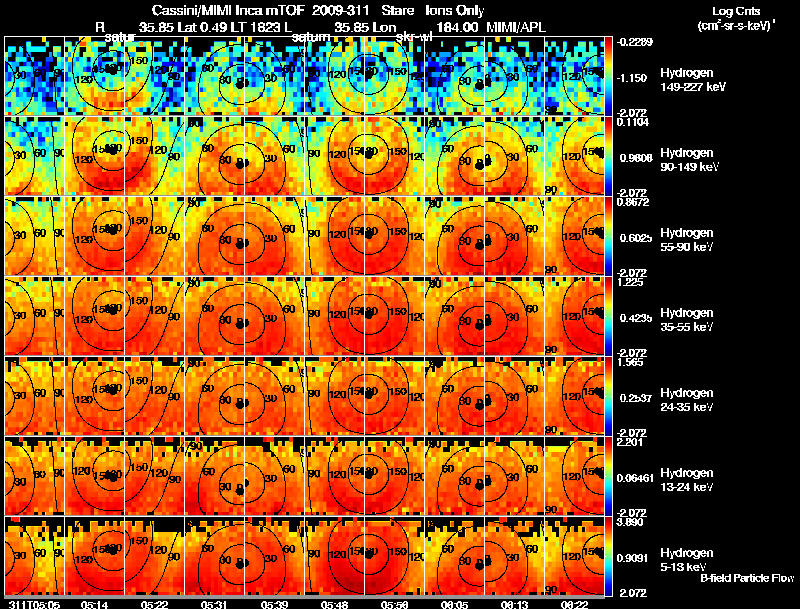Click the 05:14 image in the 149-227 keV row
Image resolution: width=800 pixels, height=609 pixels.
(94, 76)
